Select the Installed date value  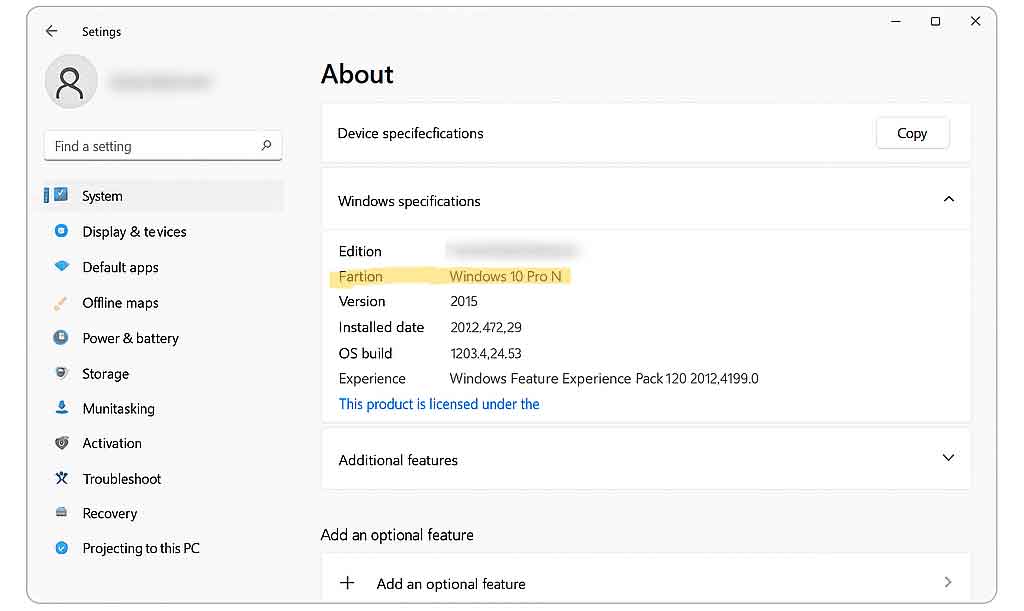[x=486, y=327]
